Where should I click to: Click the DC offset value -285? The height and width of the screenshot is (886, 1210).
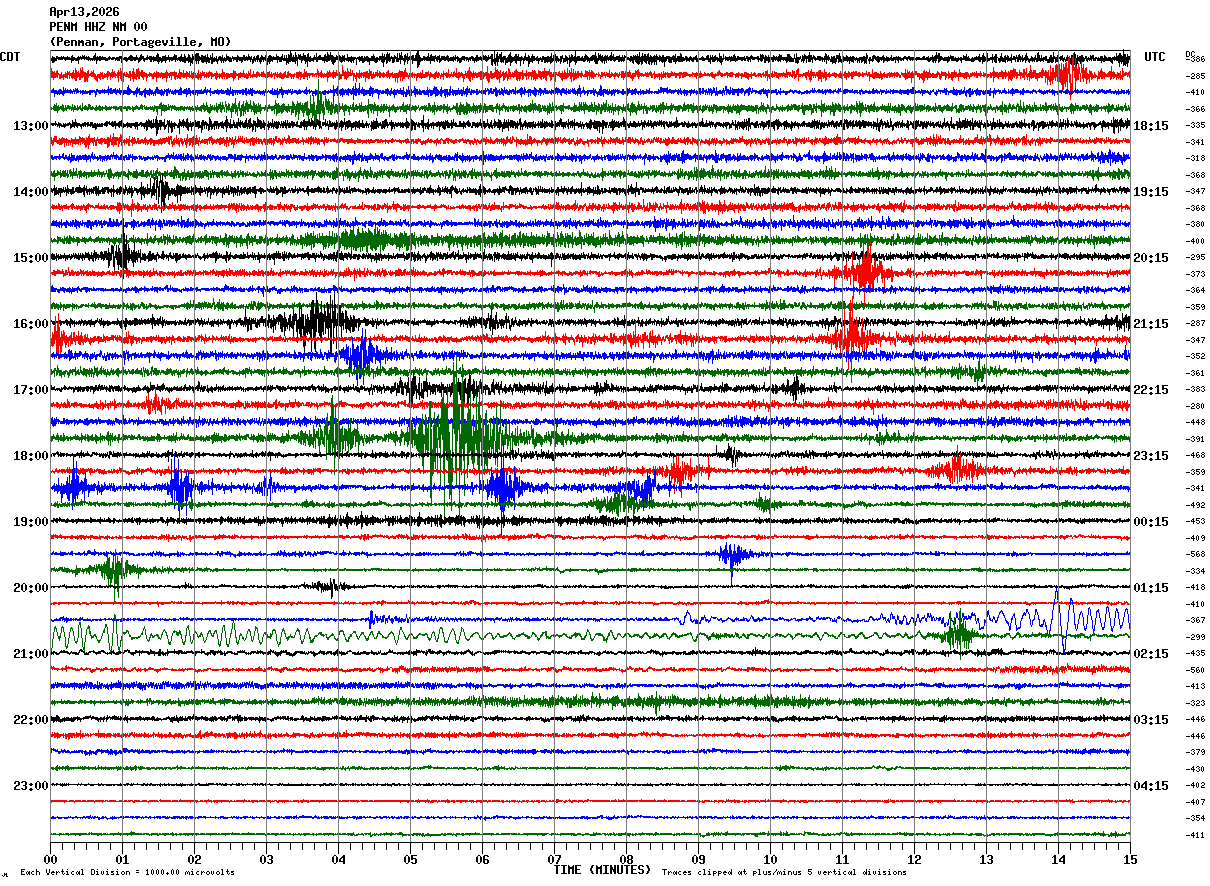[x=1195, y=76]
